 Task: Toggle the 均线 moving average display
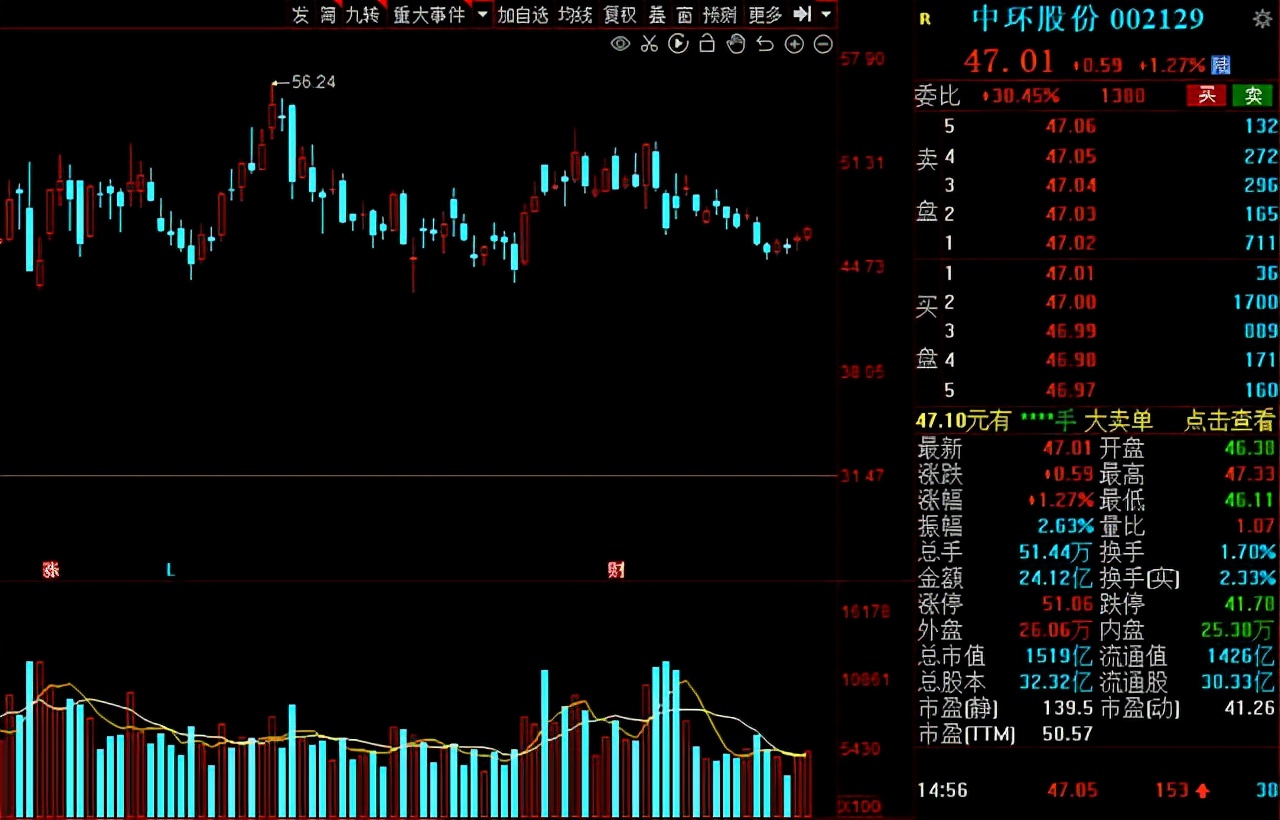click(x=575, y=15)
